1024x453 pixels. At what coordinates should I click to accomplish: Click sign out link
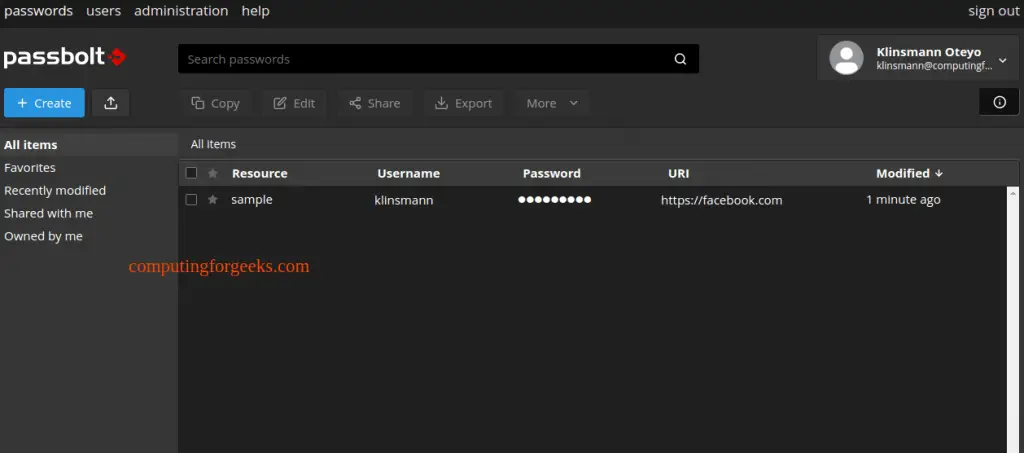993,11
